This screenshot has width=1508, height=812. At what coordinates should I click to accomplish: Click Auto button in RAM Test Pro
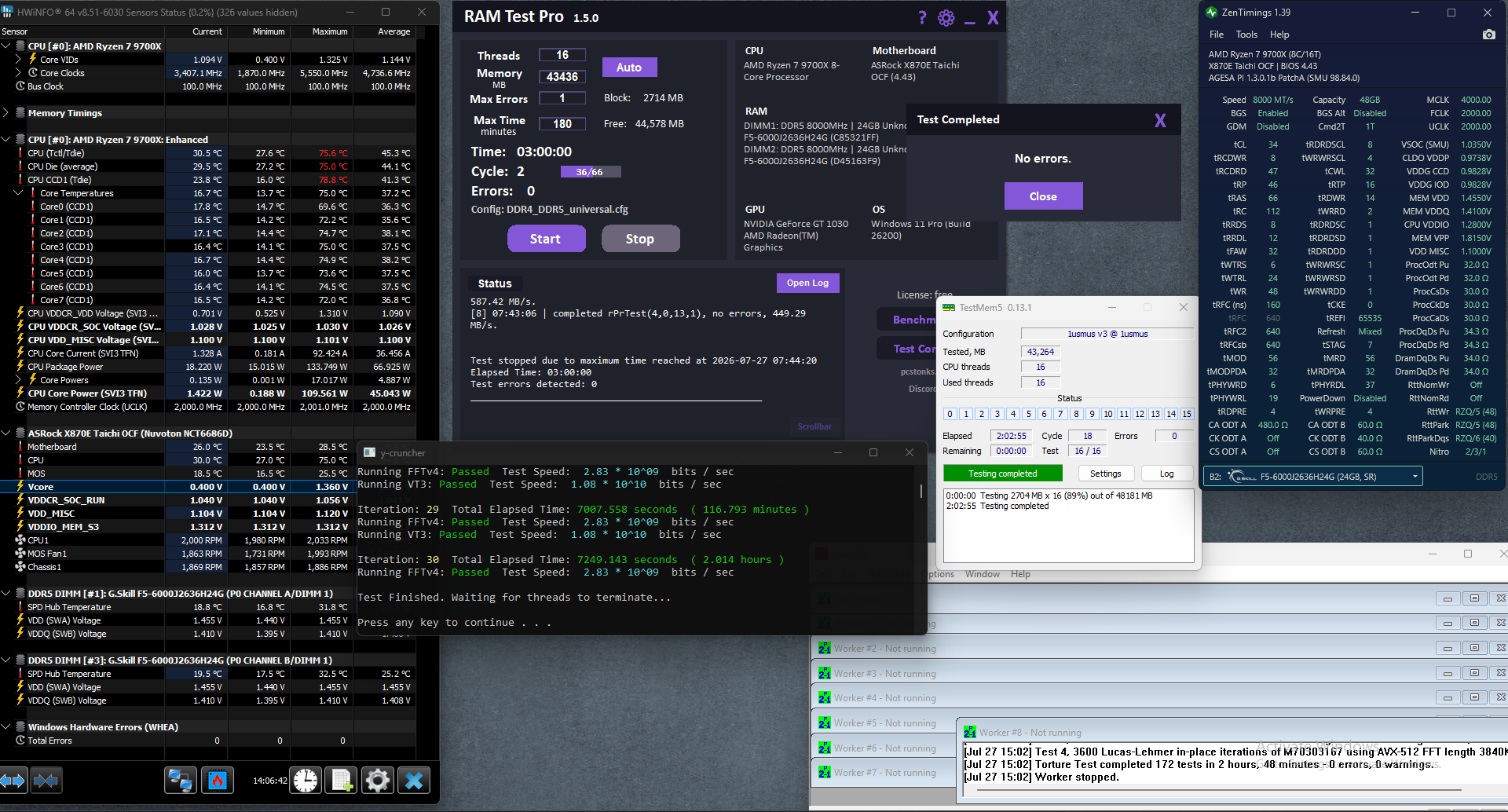click(629, 68)
